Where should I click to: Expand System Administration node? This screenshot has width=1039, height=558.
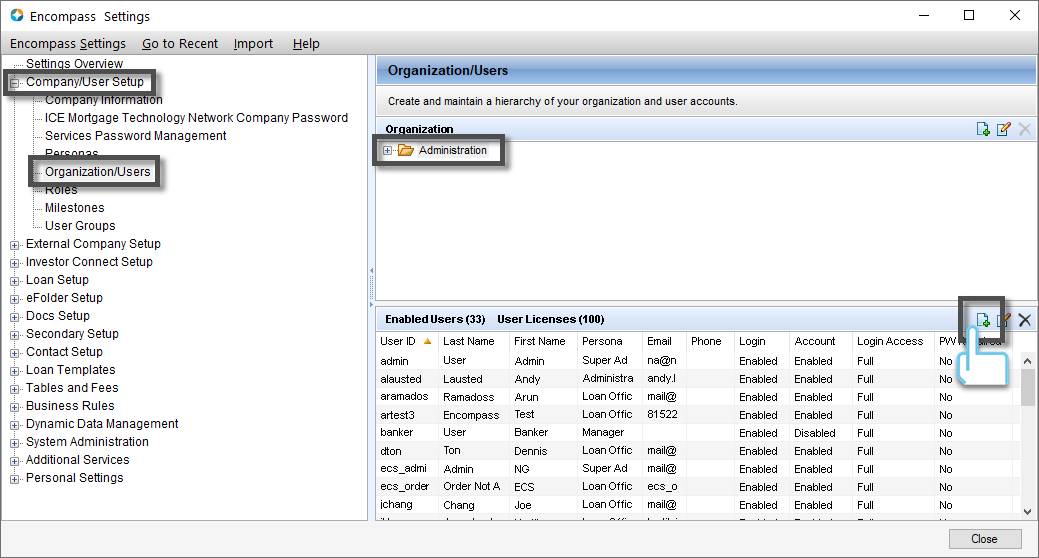tap(15, 443)
